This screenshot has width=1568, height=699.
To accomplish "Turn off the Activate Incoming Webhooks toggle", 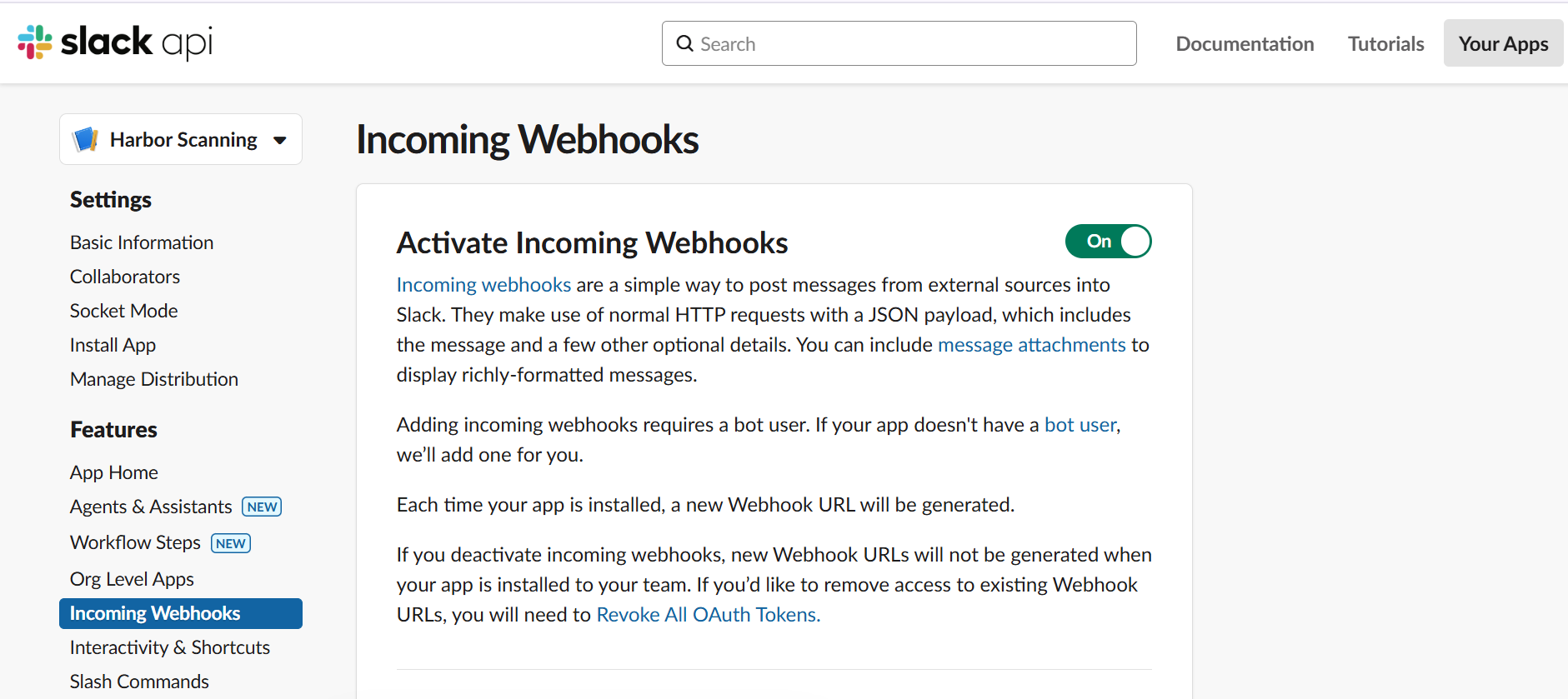I will coord(1108,242).
